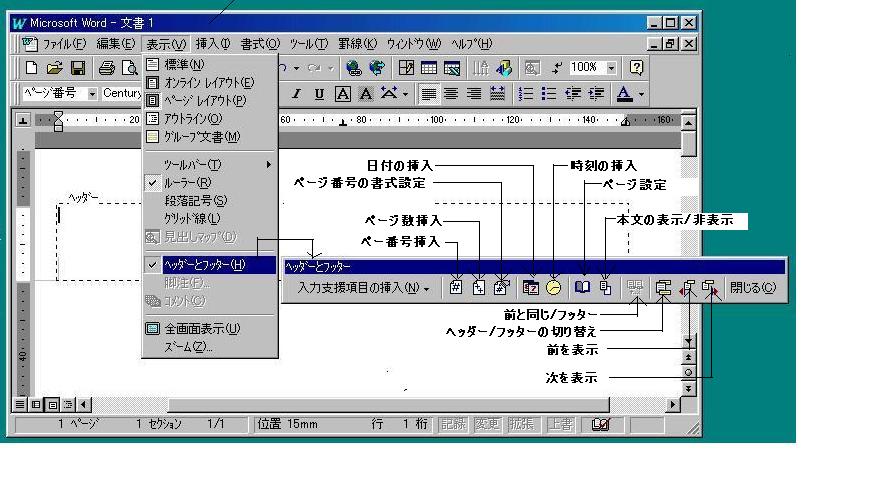Apply center alignment

tap(451, 94)
